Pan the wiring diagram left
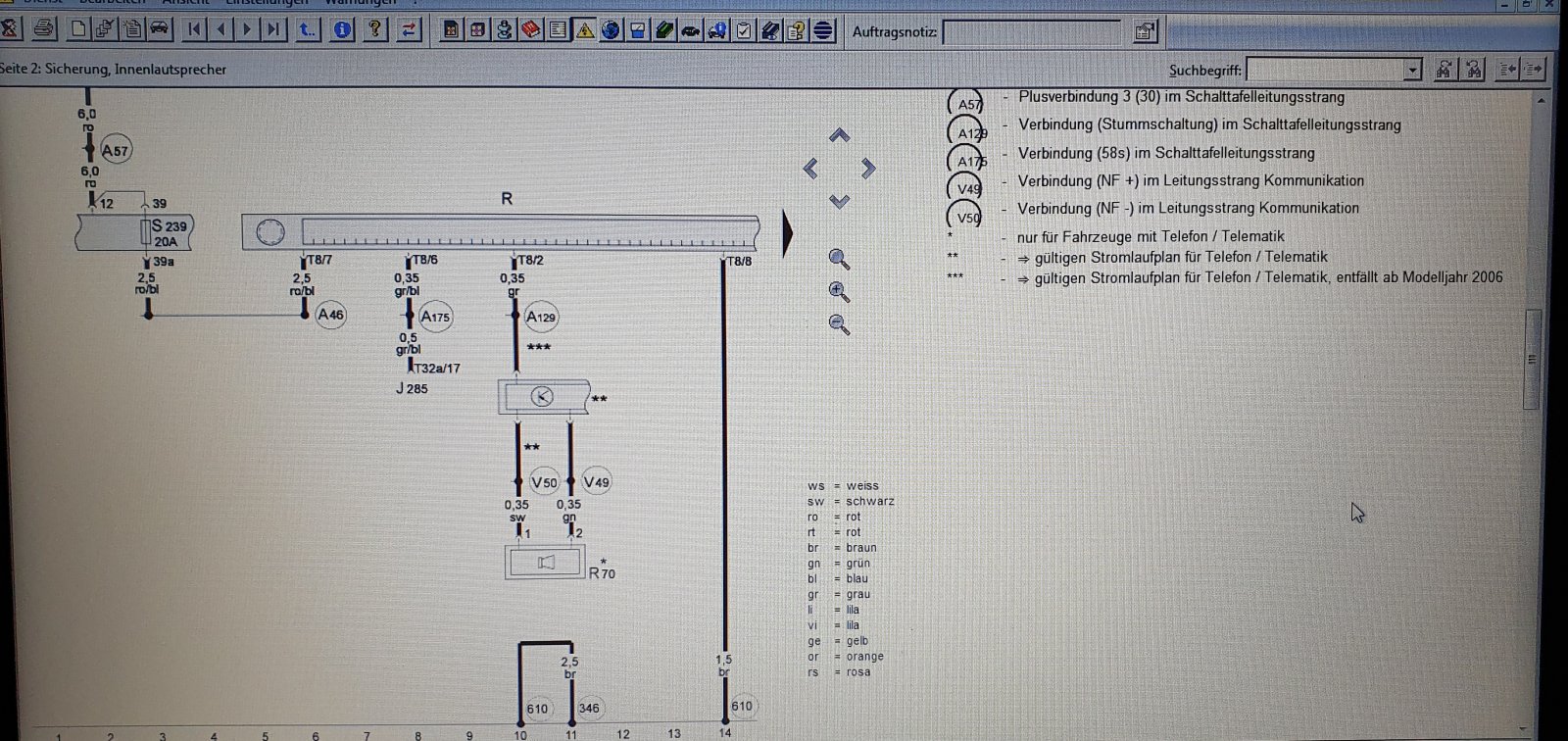Screen dimensions: 1568x741 coord(810,169)
